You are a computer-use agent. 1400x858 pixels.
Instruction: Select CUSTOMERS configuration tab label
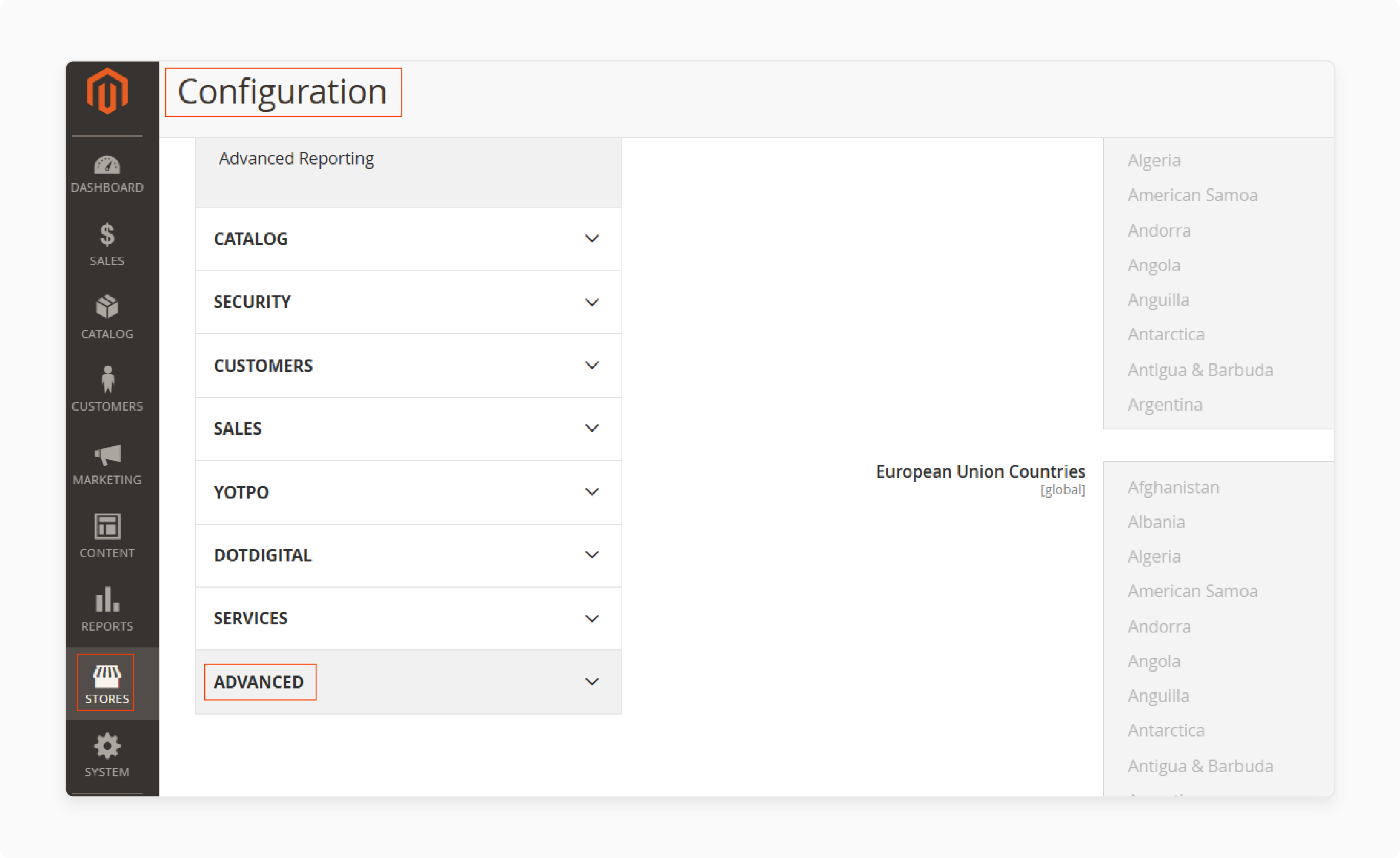pyautogui.click(x=263, y=366)
